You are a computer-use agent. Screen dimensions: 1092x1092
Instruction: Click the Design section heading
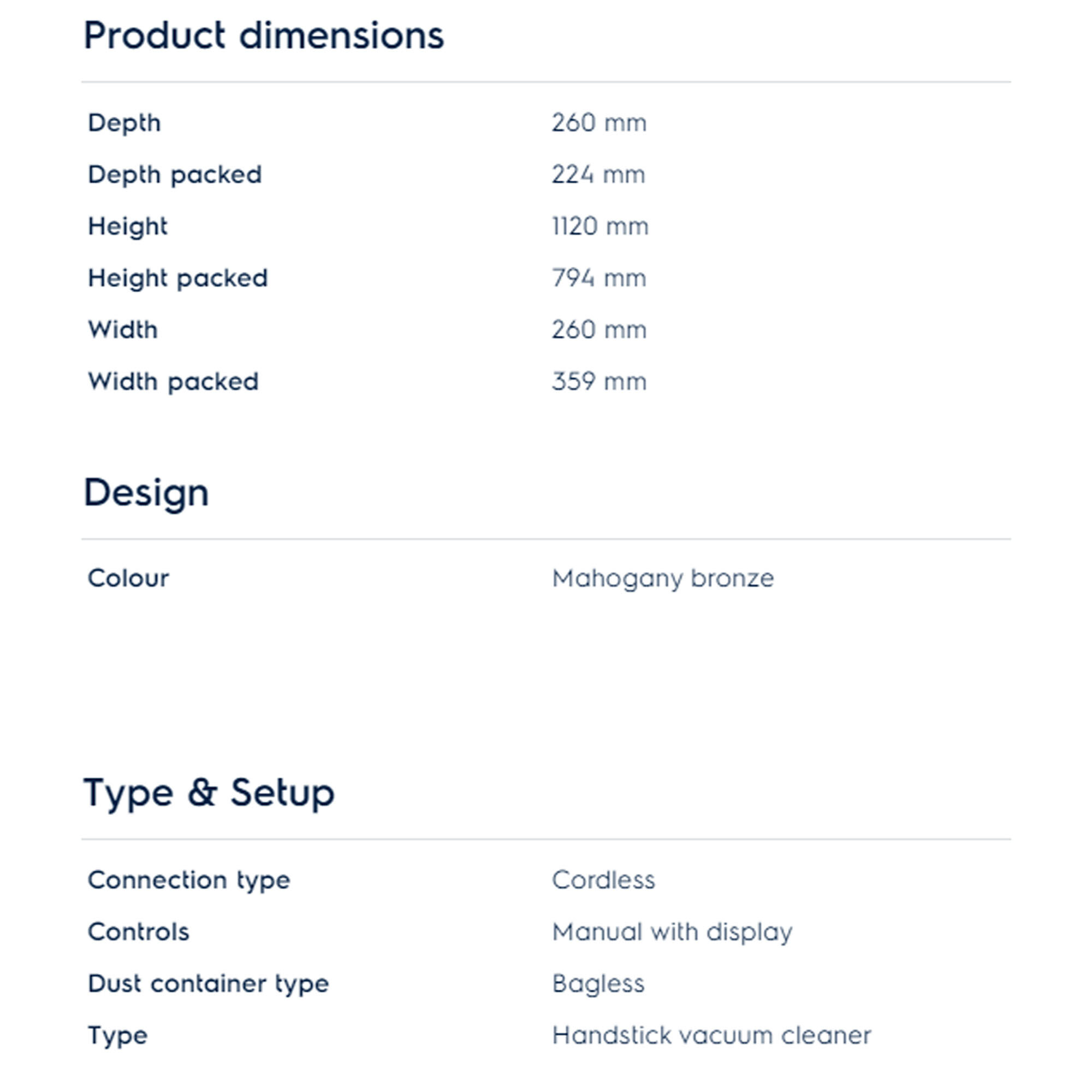click(146, 493)
